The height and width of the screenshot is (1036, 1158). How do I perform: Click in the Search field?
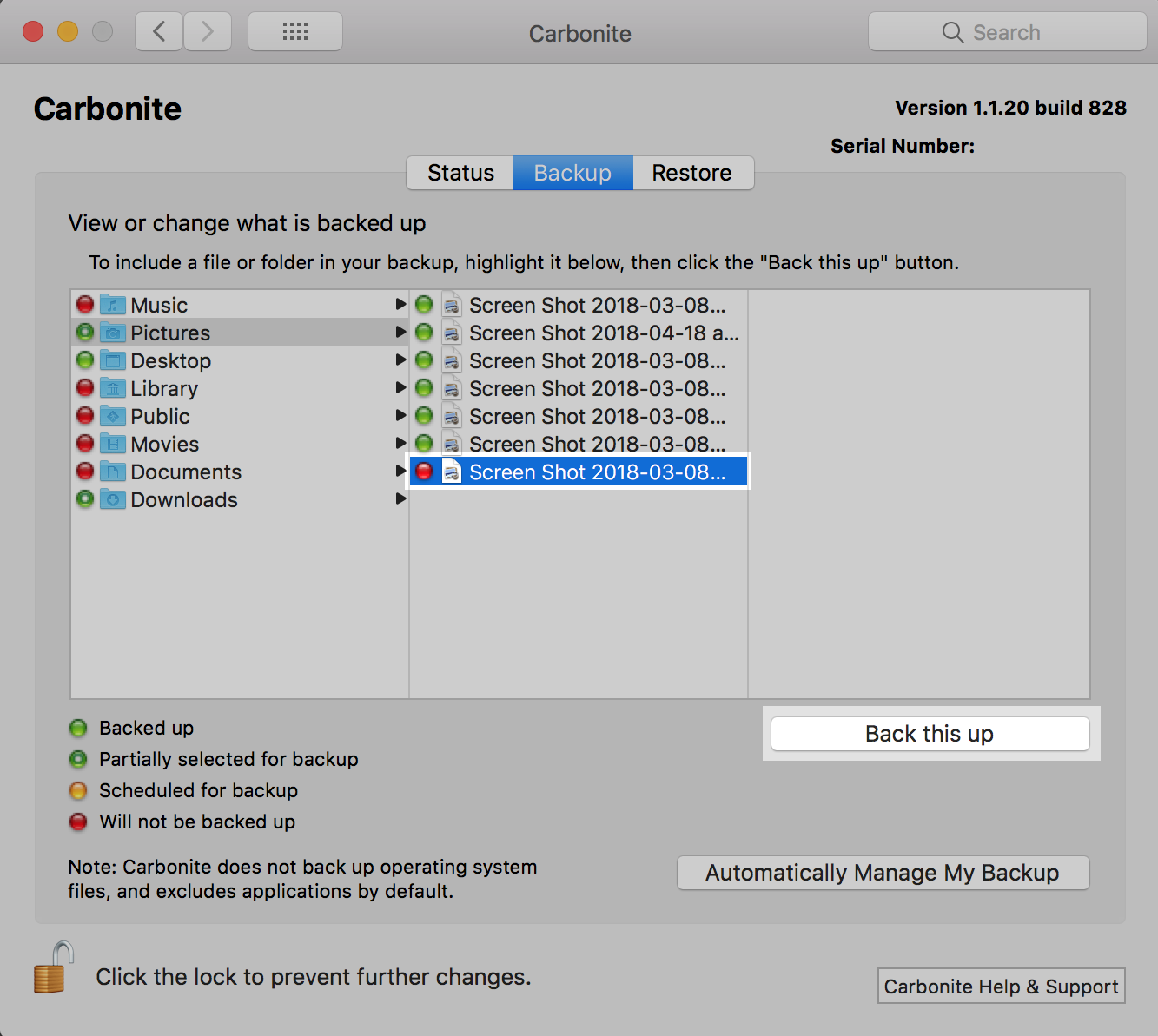1008,32
